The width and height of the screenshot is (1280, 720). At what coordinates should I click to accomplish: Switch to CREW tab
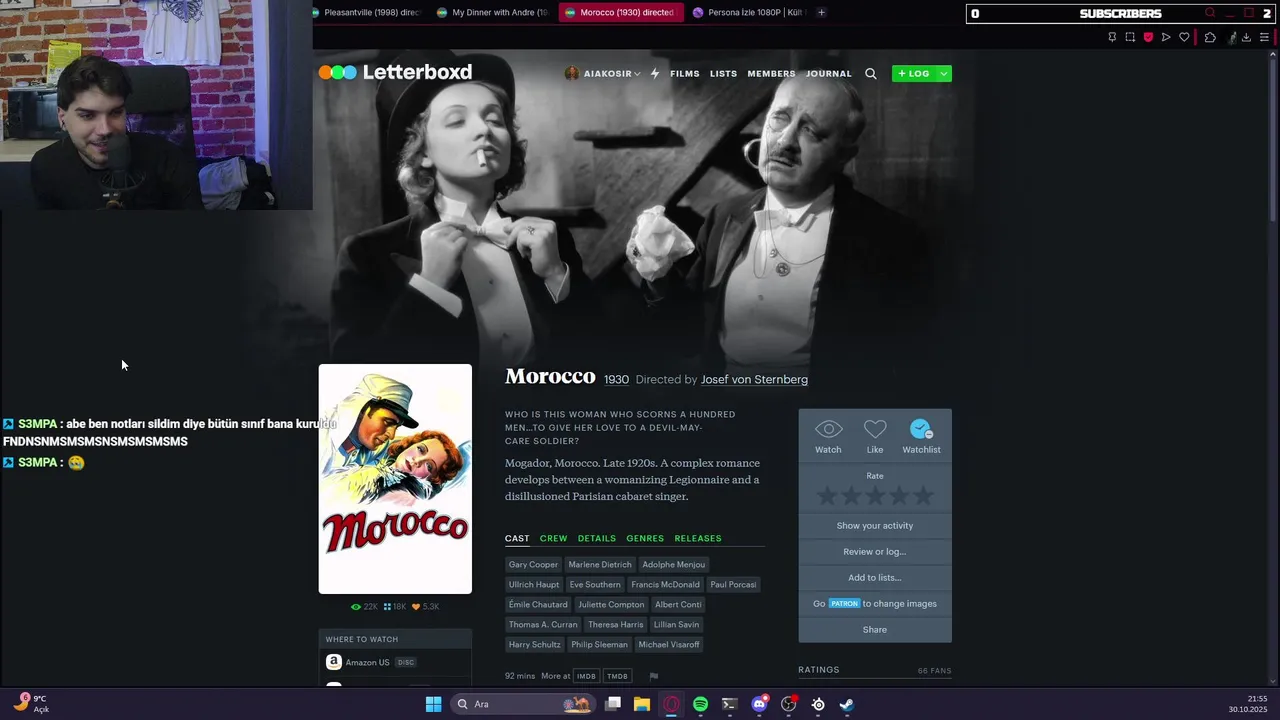click(x=553, y=538)
